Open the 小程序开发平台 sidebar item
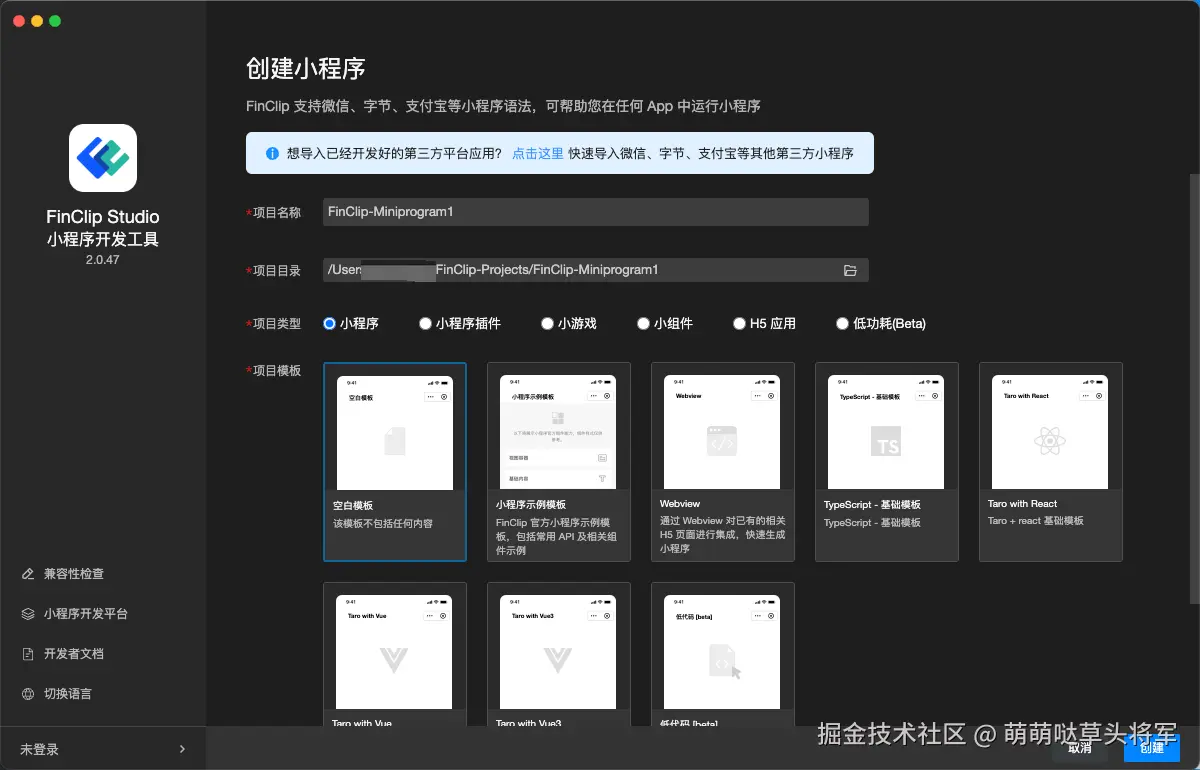1200x770 pixels. coord(86,613)
